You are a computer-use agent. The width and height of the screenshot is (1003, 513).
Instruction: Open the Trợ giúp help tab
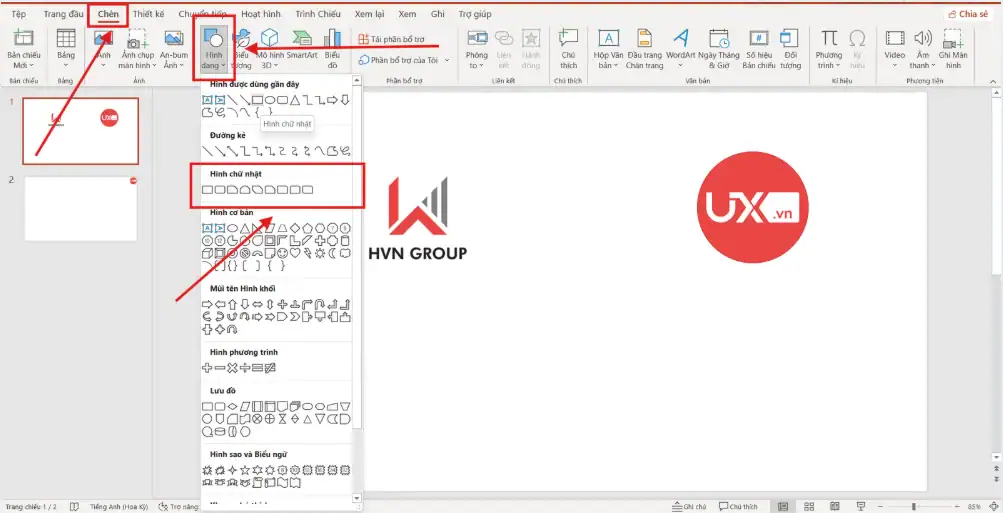[474, 14]
